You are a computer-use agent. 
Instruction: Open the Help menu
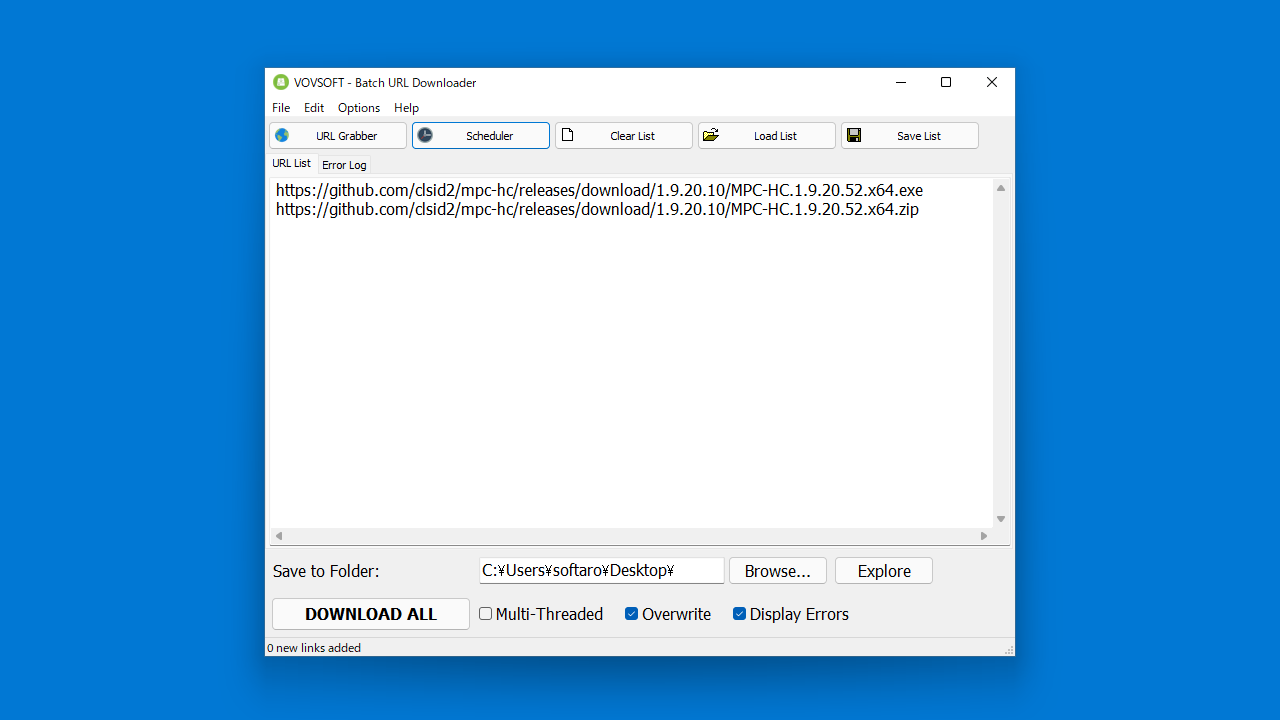pos(406,108)
